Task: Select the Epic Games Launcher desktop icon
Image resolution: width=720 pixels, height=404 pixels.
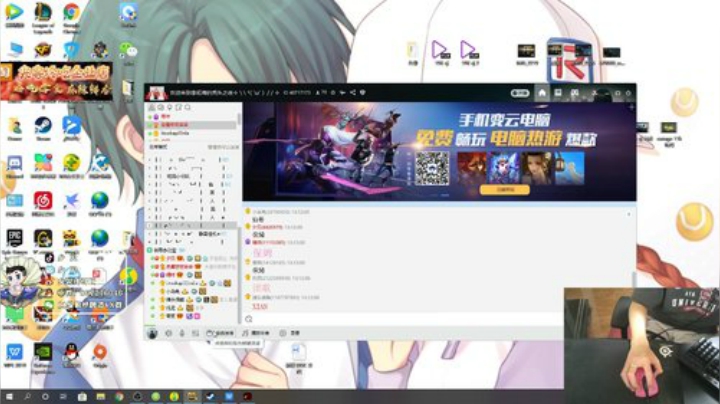Action: (14, 239)
